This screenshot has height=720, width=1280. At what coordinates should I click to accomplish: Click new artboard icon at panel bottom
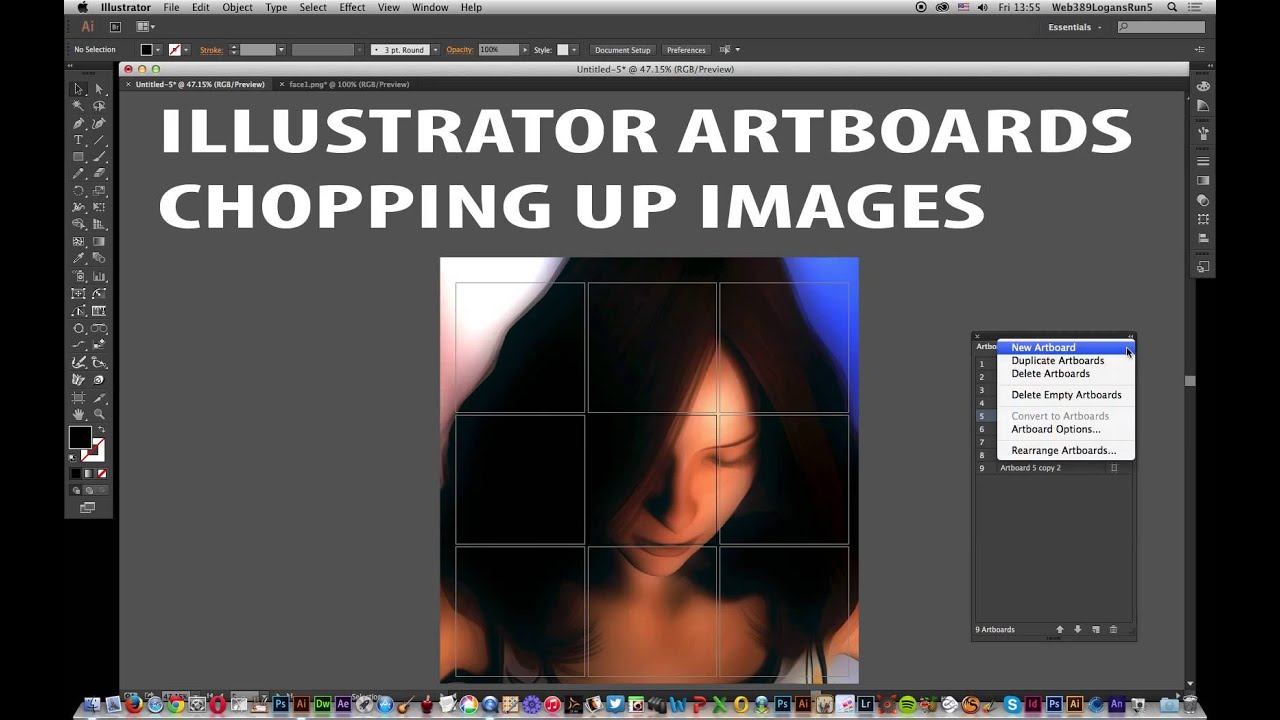click(1096, 630)
